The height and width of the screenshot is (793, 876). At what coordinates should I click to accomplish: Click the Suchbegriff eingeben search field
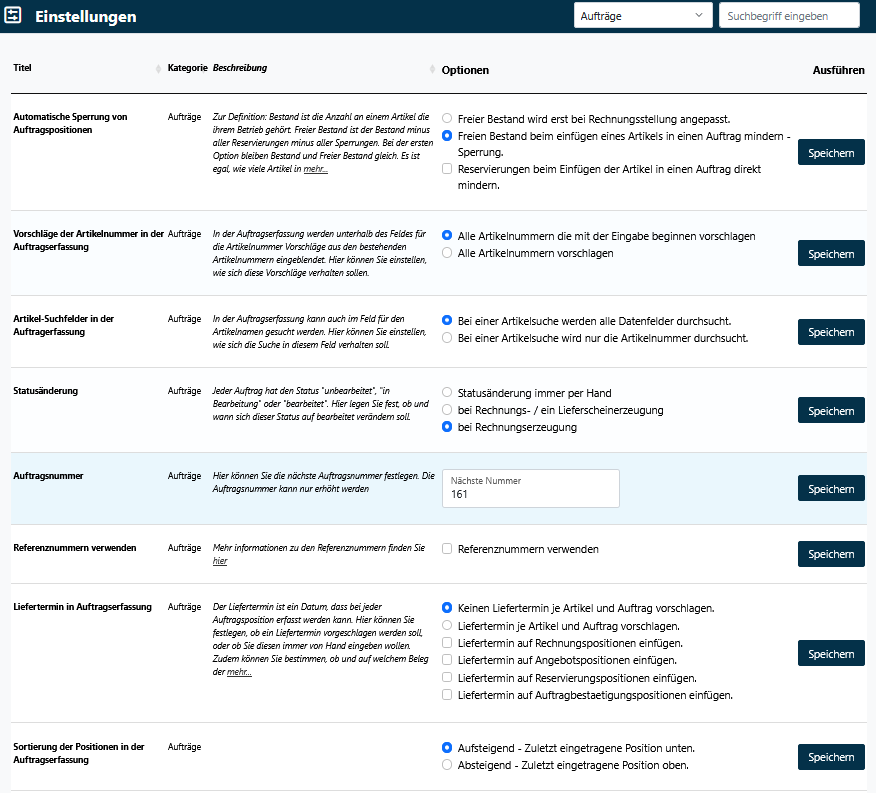(x=788, y=16)
